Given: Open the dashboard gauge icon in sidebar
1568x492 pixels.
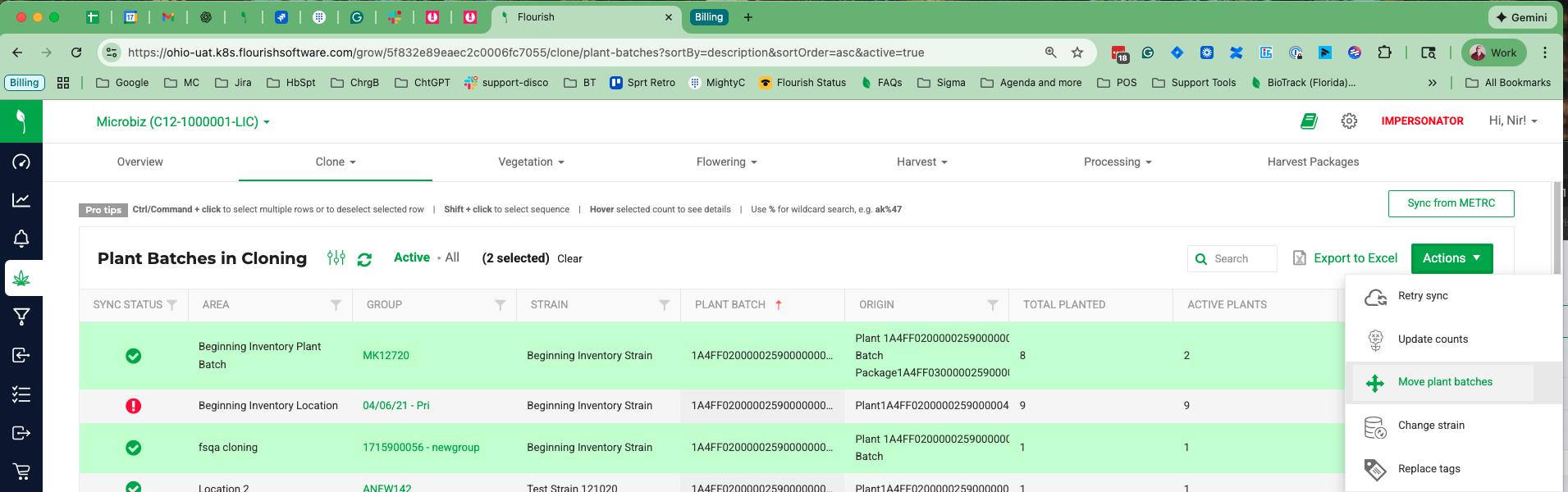Looking at the screenshot, I should pos(21,162).
